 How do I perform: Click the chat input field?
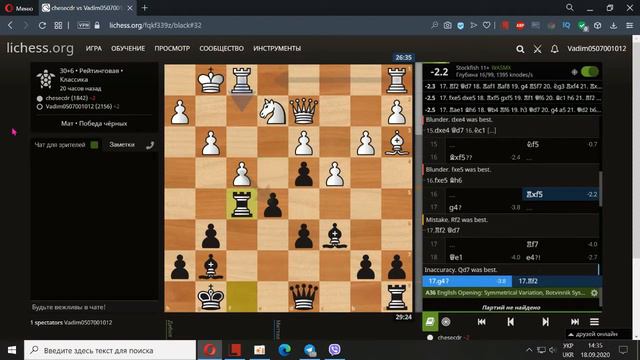94,307
